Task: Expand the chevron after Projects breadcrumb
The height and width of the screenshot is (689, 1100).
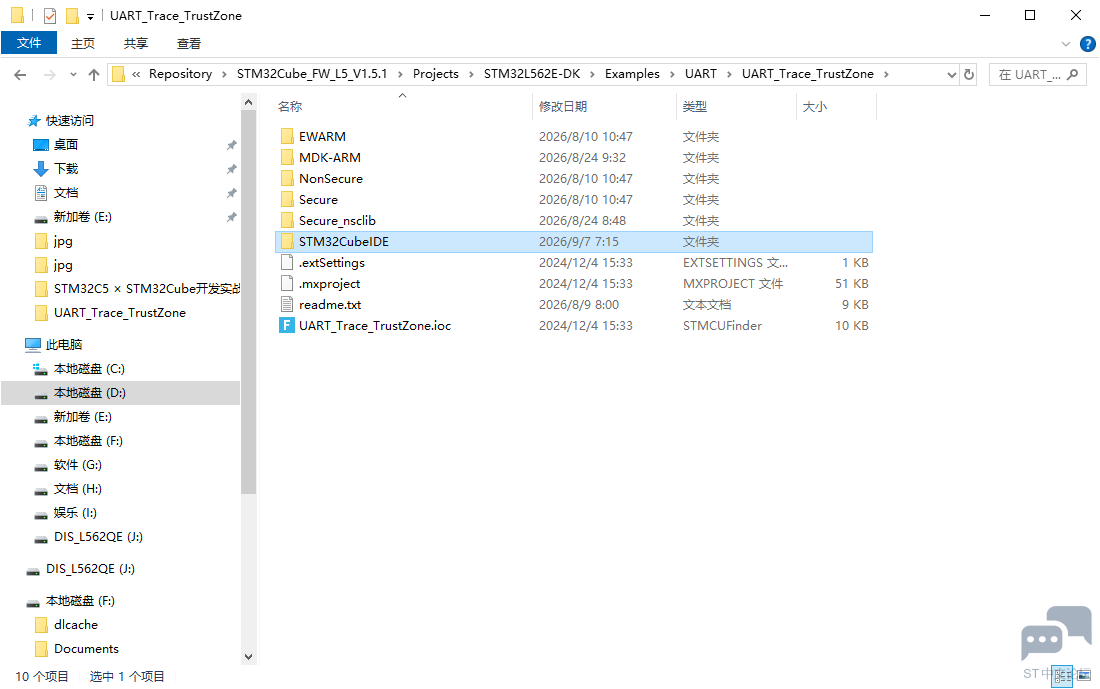Action: pyautogui.click(x=471, y=74)
